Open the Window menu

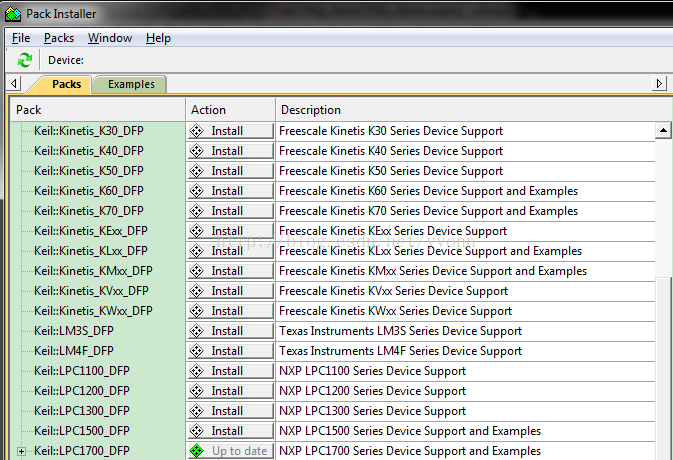[x=110, y=38]
